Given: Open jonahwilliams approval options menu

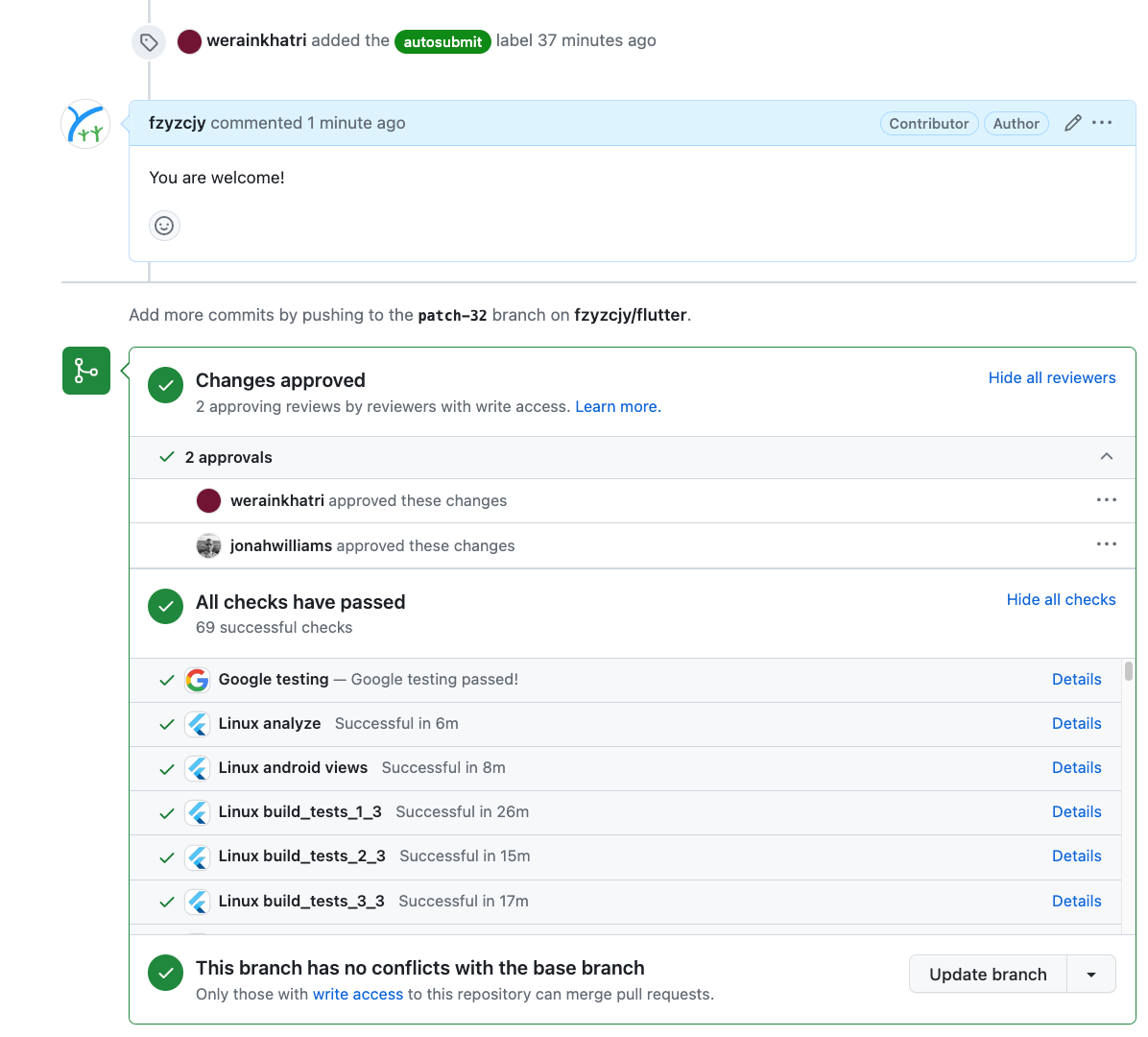Looking at the screenshot, I should click(x=1107, y=544).
